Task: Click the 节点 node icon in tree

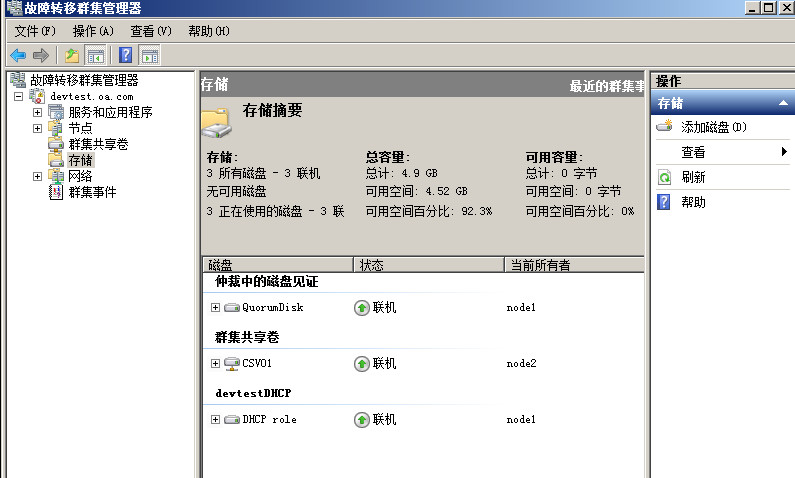Action: (56, 128)
